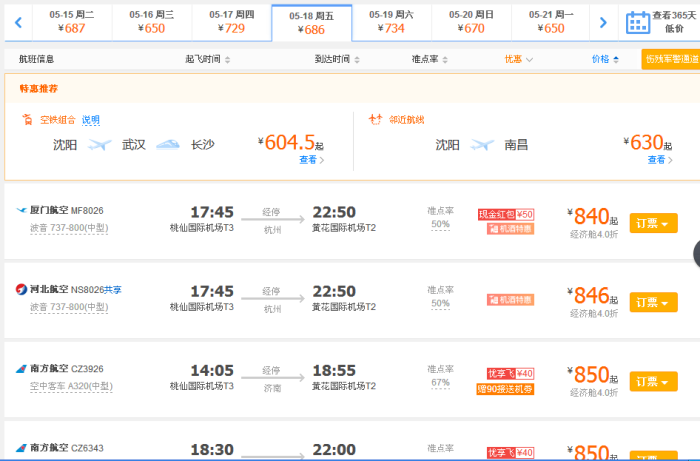
Task: Click the next dates right arrow
Action: 602,22
